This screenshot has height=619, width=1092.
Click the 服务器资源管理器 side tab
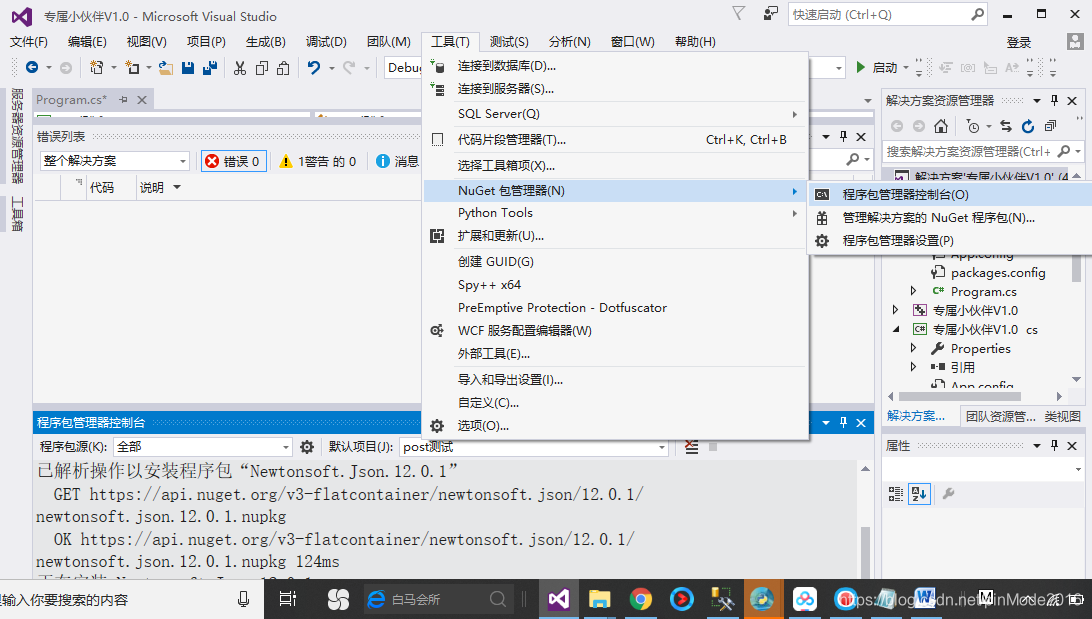tap(17, 136)
